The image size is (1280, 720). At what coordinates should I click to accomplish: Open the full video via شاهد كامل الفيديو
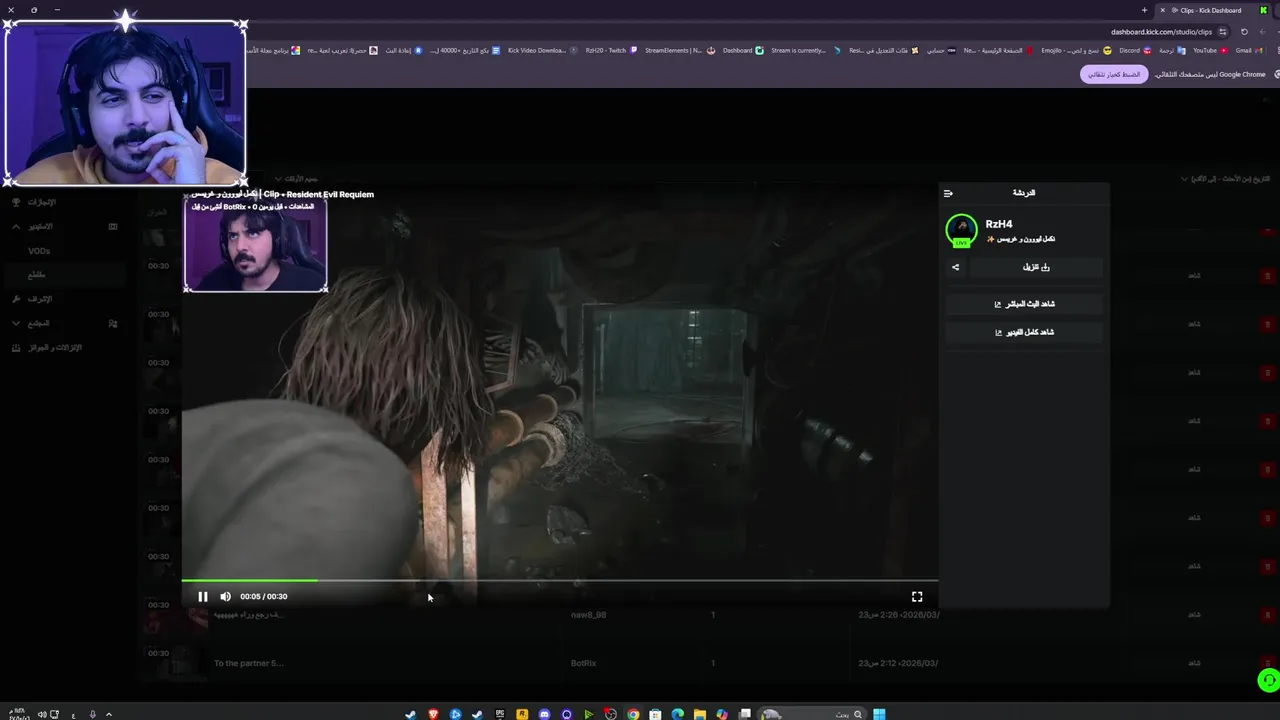tap(1024, 332)
